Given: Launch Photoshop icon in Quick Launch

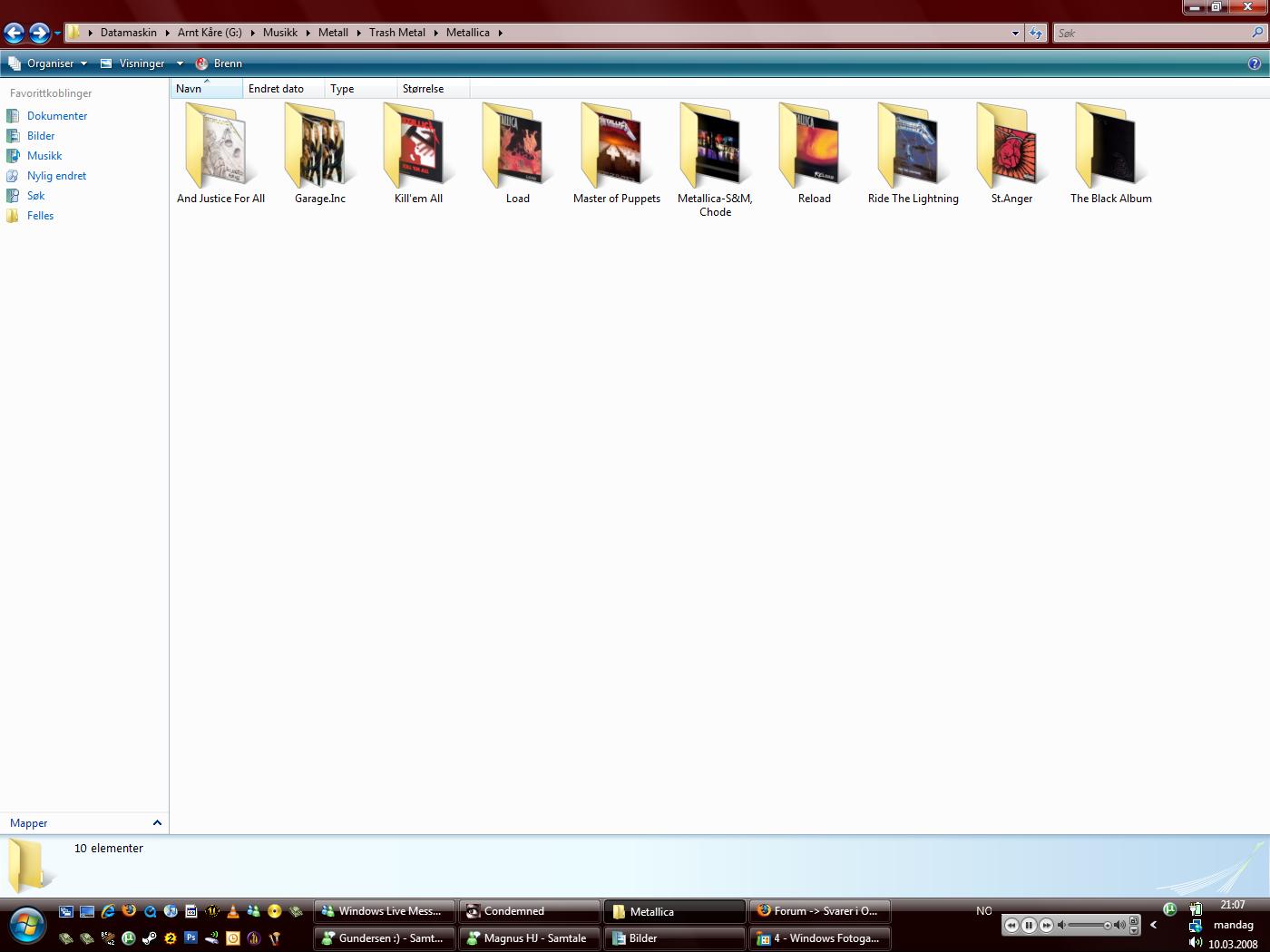Looking at the screenshot, I should click(x=190, y=938).
